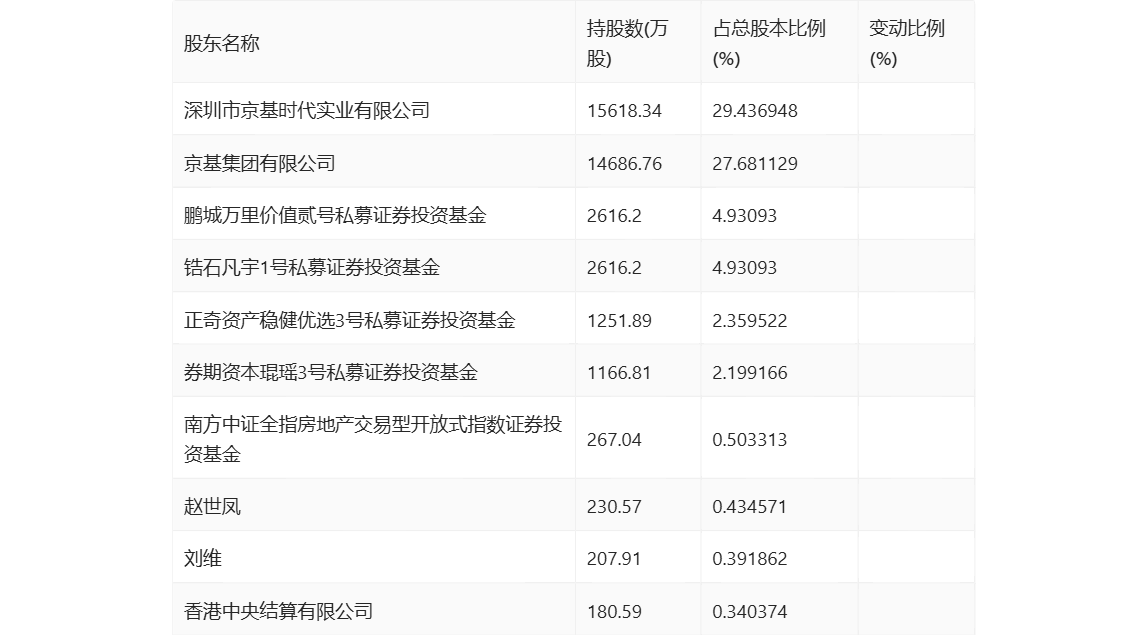Select 南方中证全指房地产交易型开放式指数证券投资基金 name
Screen dimensions: 1147x635
373,439
